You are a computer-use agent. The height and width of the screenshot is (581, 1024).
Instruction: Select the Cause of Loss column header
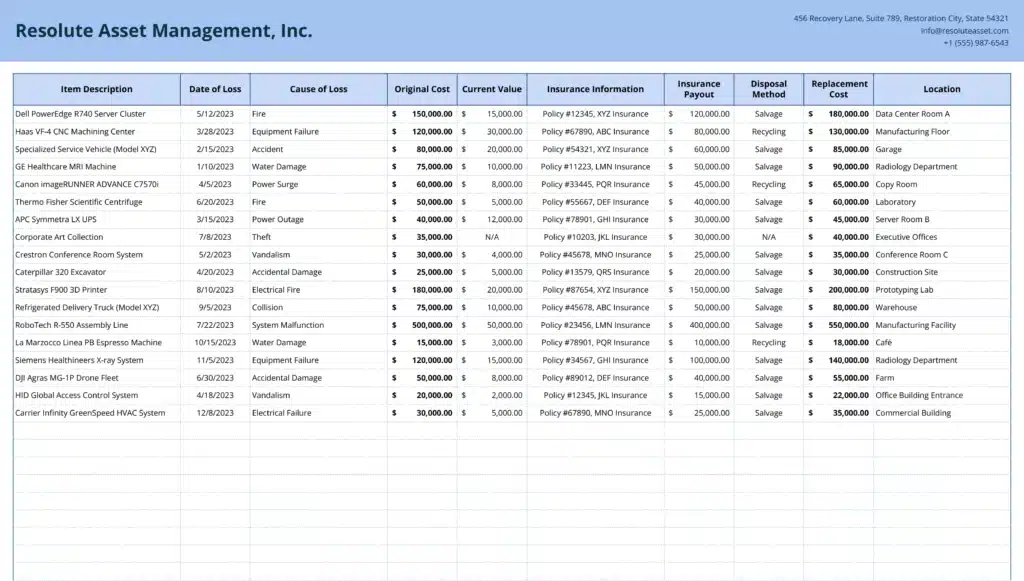pos(319,89)
